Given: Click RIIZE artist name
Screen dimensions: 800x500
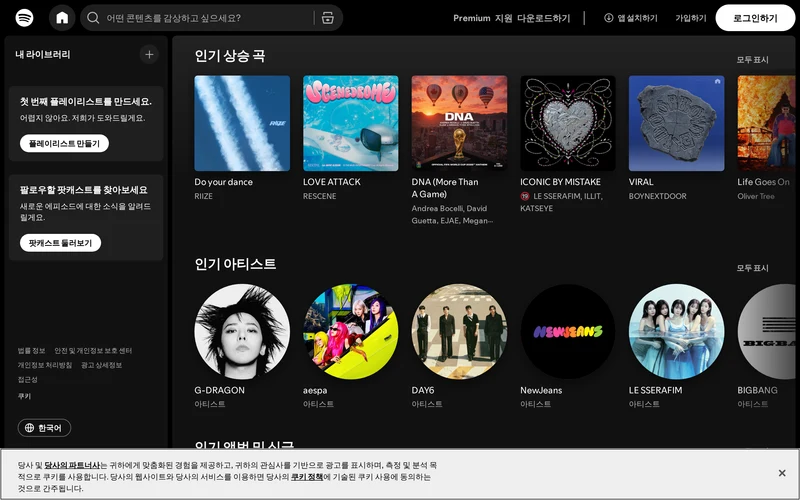Looking at the screenshot, I should [x=204, y=196].
